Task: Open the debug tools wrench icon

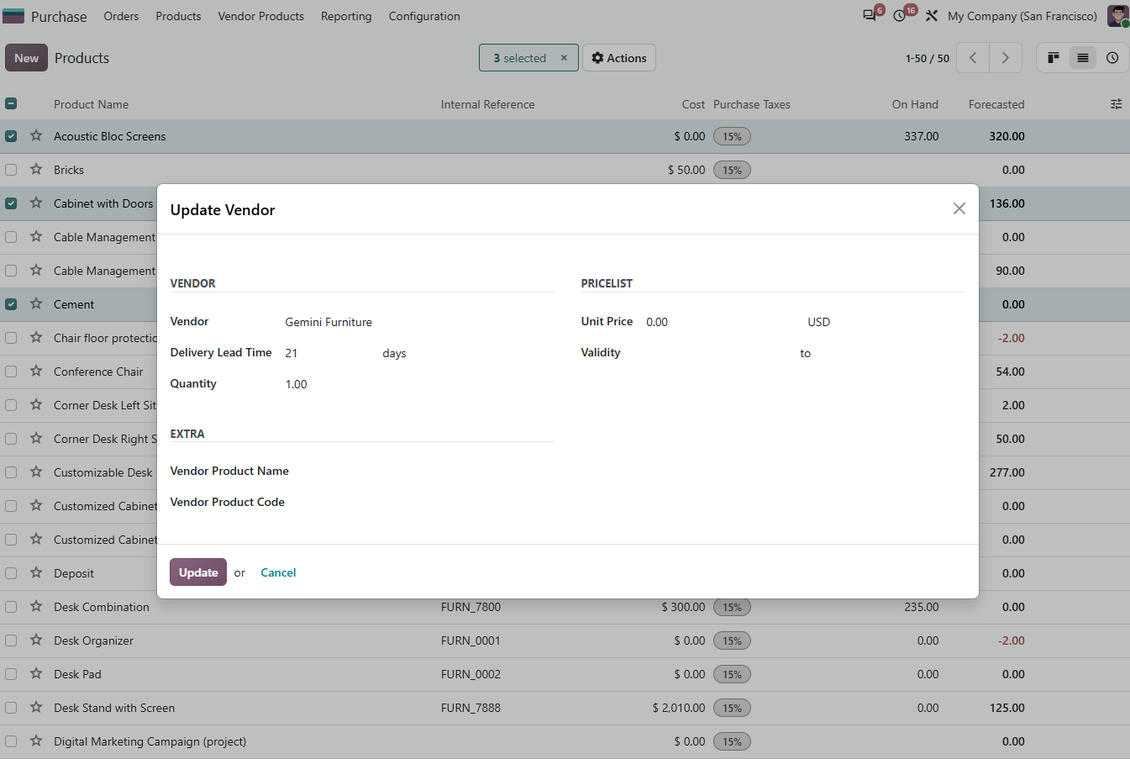Action: click(x=931, y=16)
